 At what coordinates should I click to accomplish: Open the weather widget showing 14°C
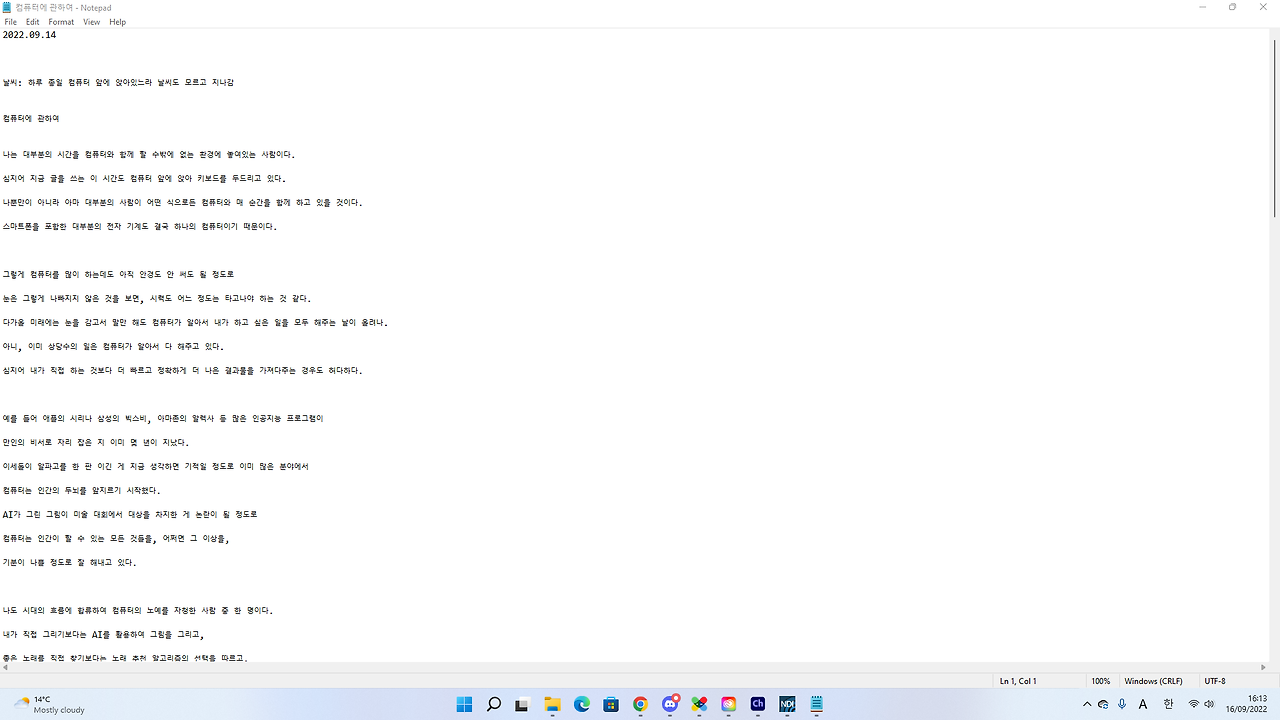(x=50, y=704)
